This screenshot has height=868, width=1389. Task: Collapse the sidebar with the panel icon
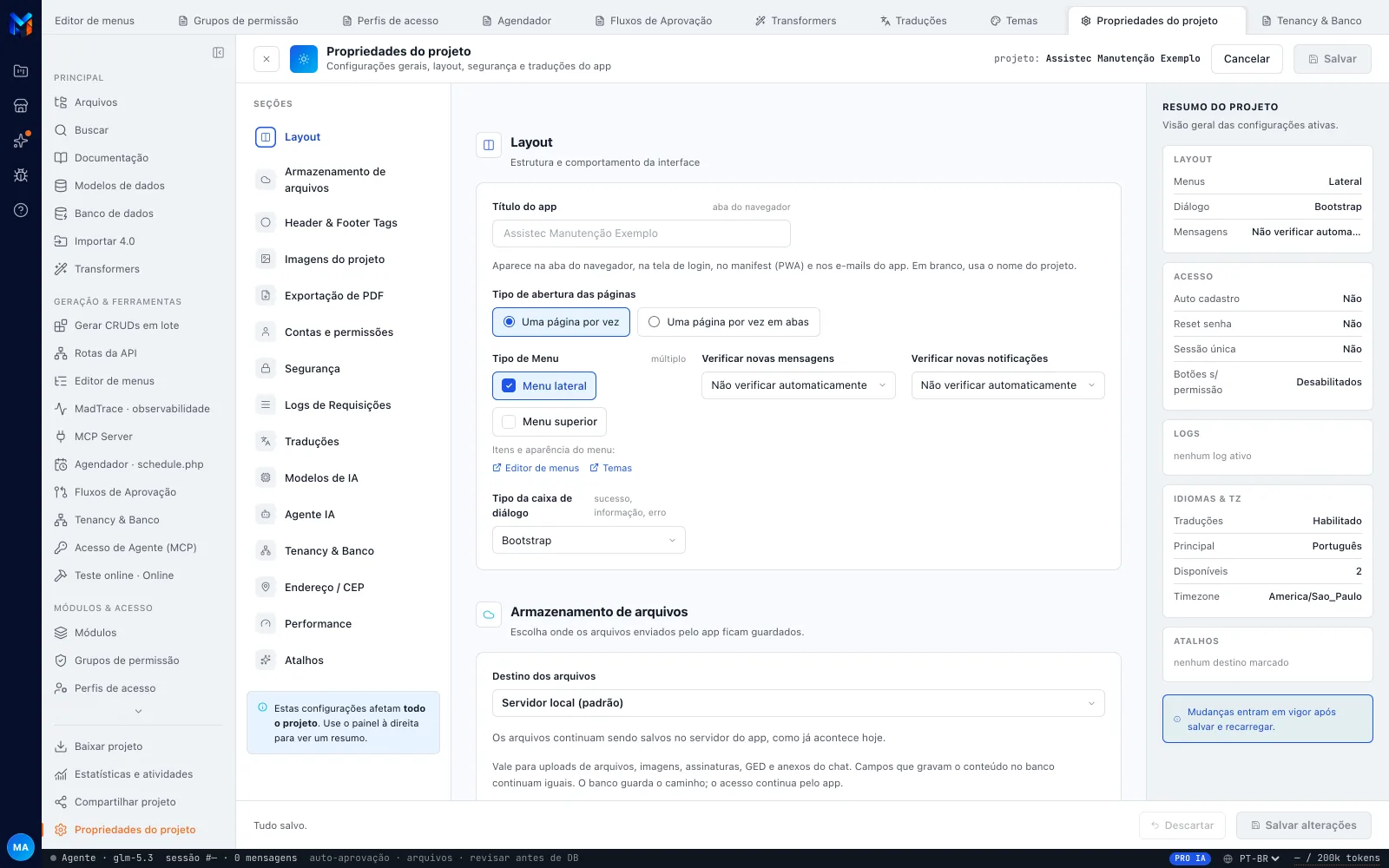(218, 53)
